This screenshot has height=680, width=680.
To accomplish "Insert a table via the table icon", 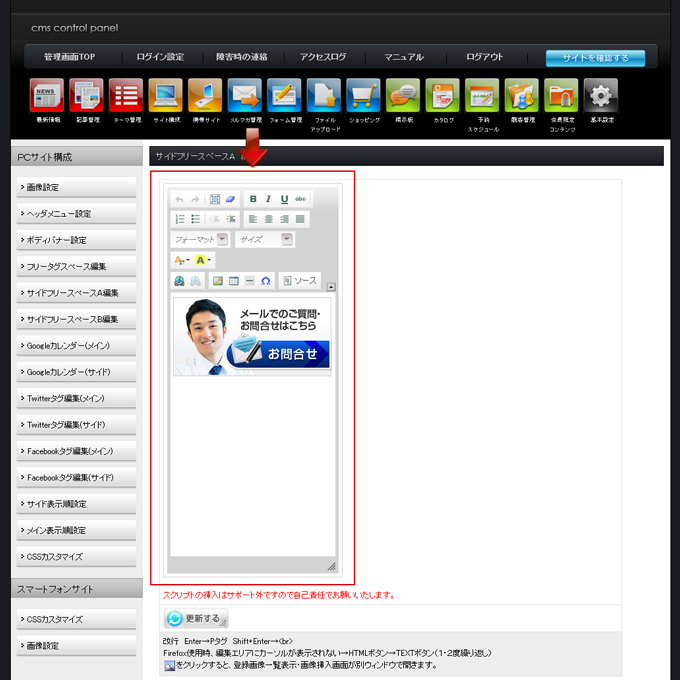I will click(x=233, y=281).
